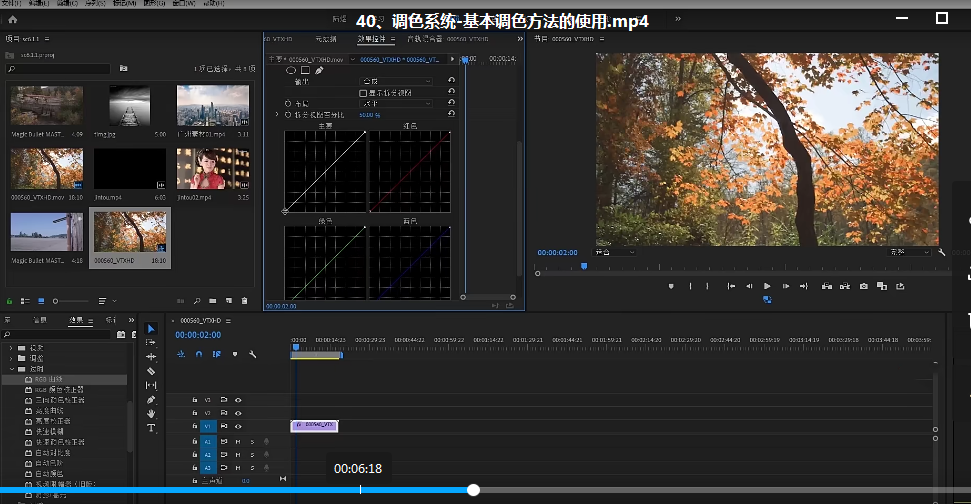This screenshot has width=971, height=504.
Task: Open the Program monitor zoom level dropdown
Action: tap(614, 252)
